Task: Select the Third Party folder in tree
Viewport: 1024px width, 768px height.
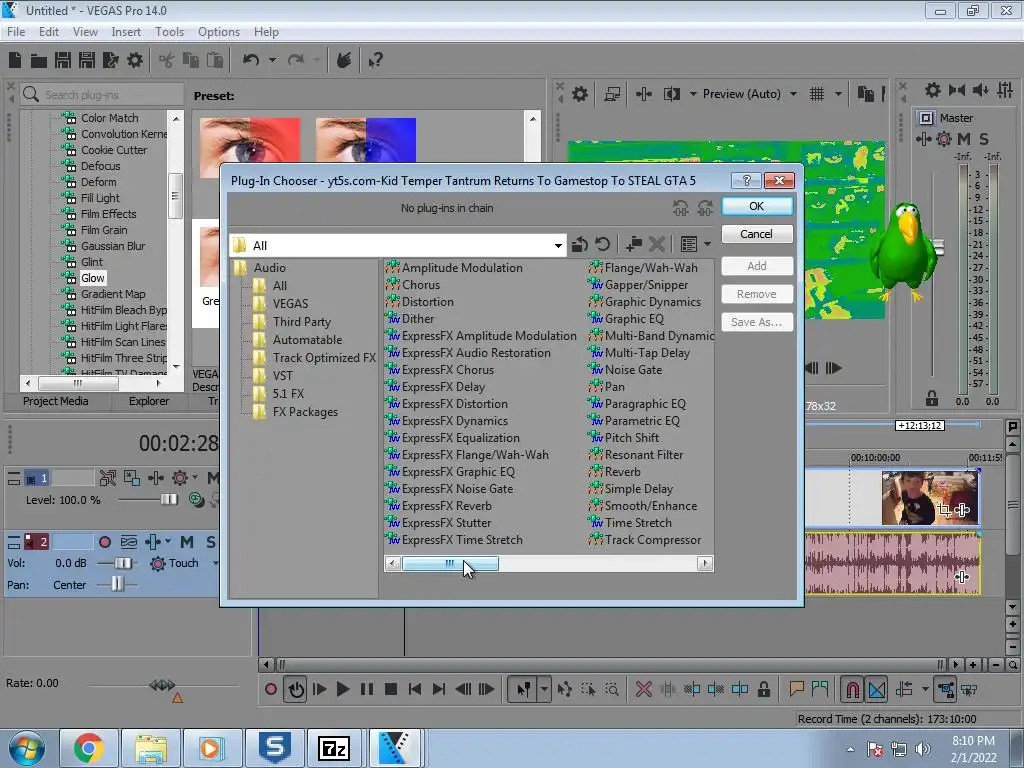Action: 301,322
